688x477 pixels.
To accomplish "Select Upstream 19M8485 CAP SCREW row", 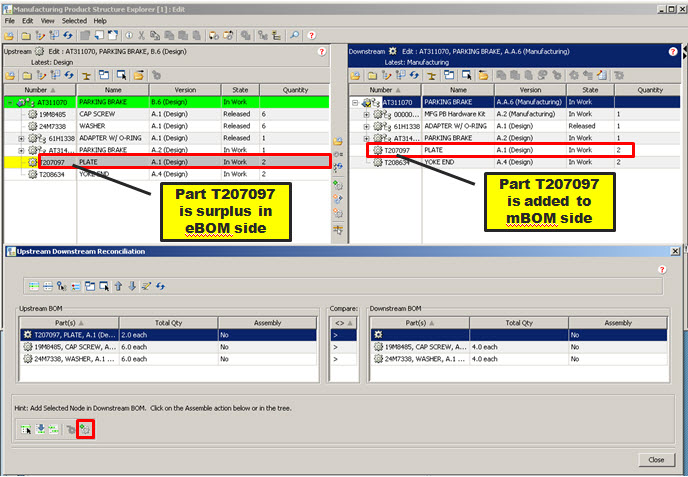I will 166,114.
